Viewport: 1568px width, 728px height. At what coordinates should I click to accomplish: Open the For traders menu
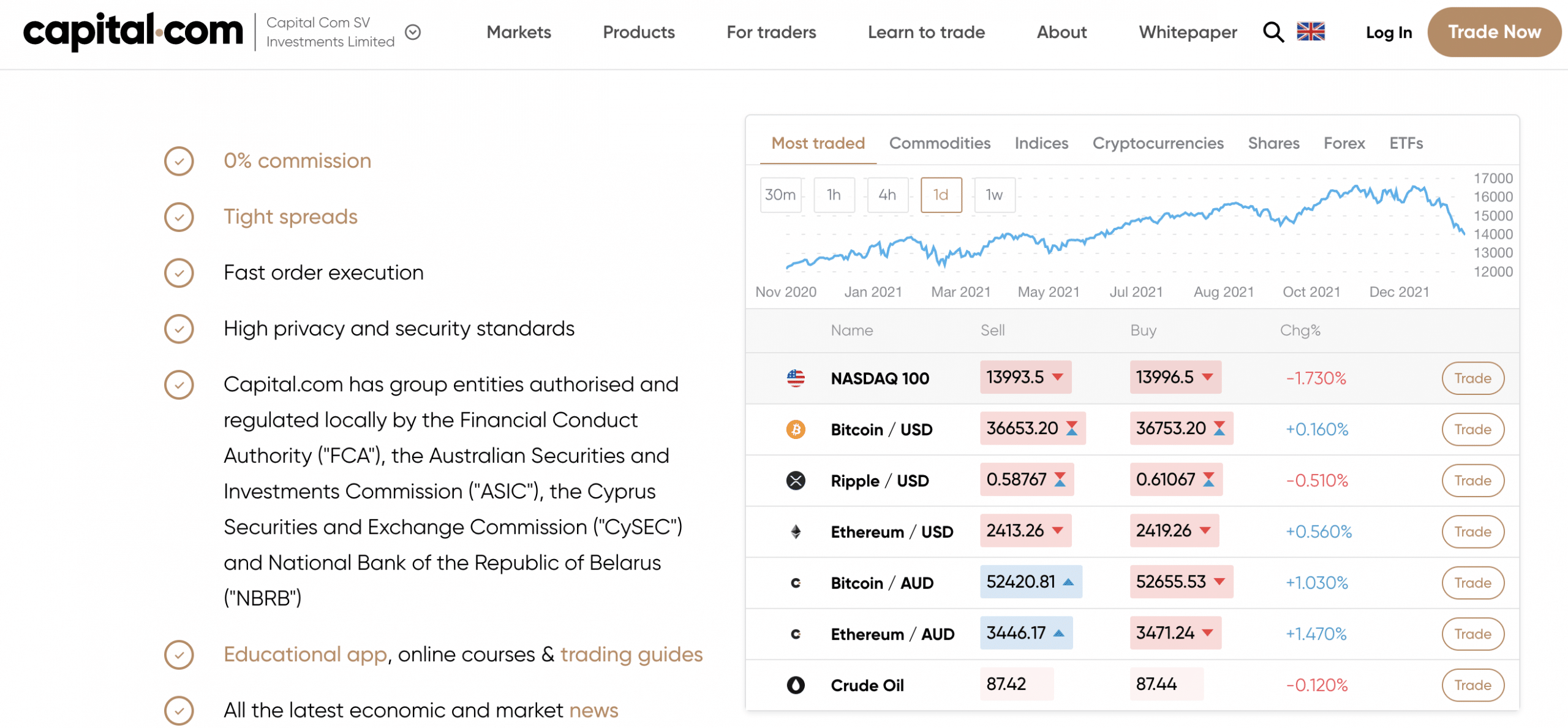pos(771,32)
